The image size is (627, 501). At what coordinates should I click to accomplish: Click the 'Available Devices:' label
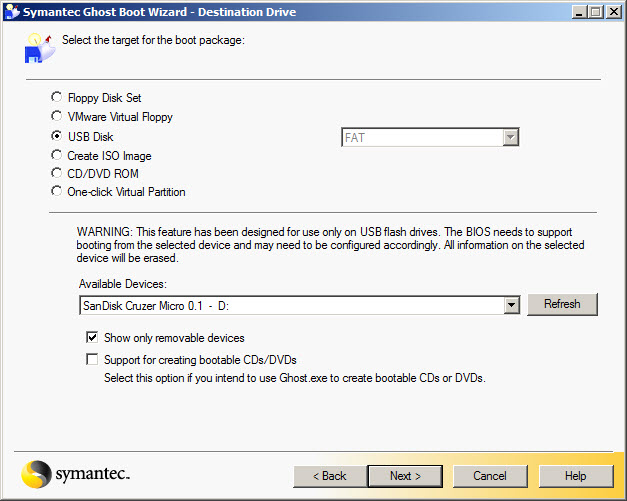click(122, 284)
